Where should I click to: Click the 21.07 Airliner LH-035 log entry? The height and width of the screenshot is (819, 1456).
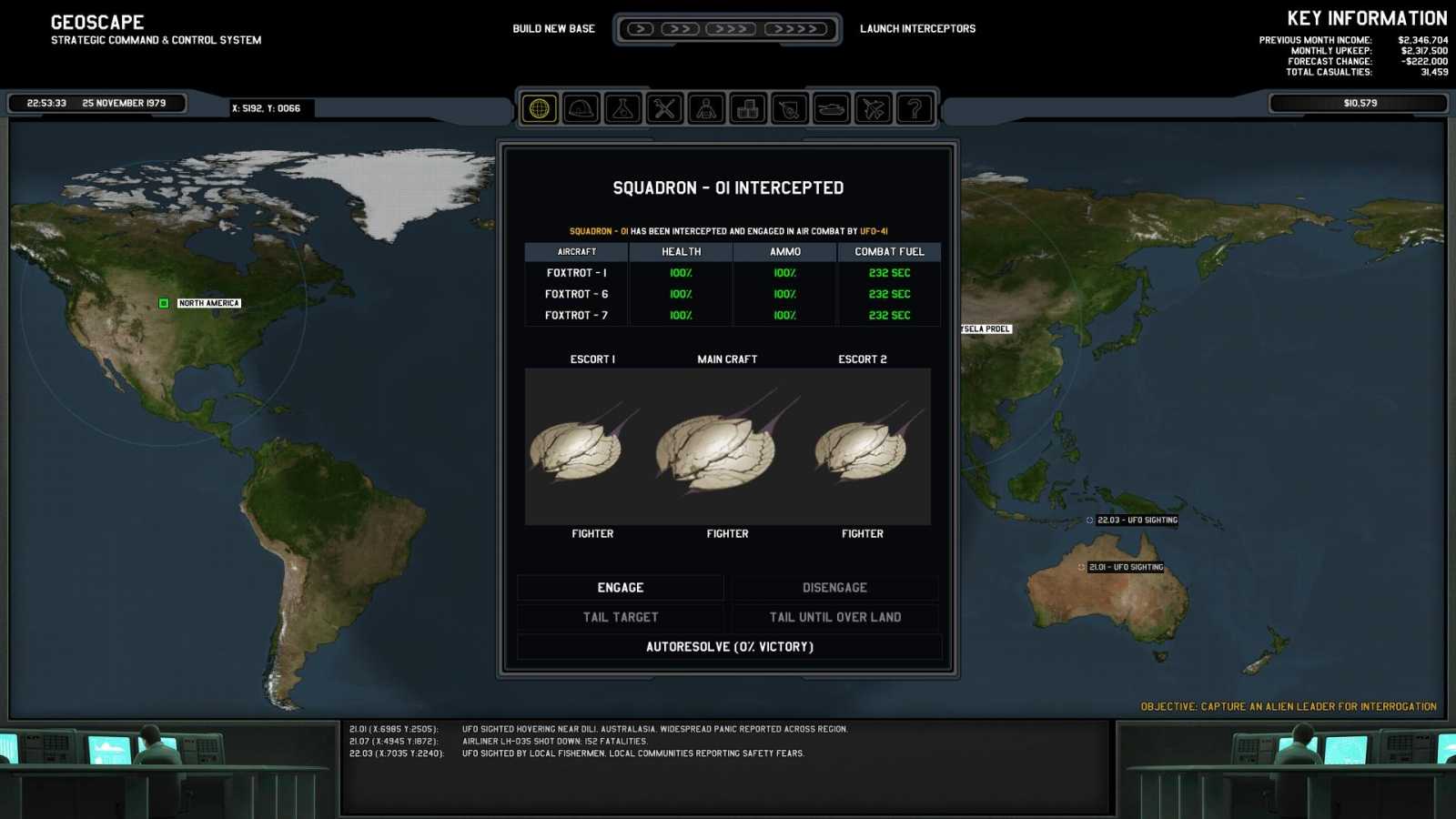coord(498,742)
